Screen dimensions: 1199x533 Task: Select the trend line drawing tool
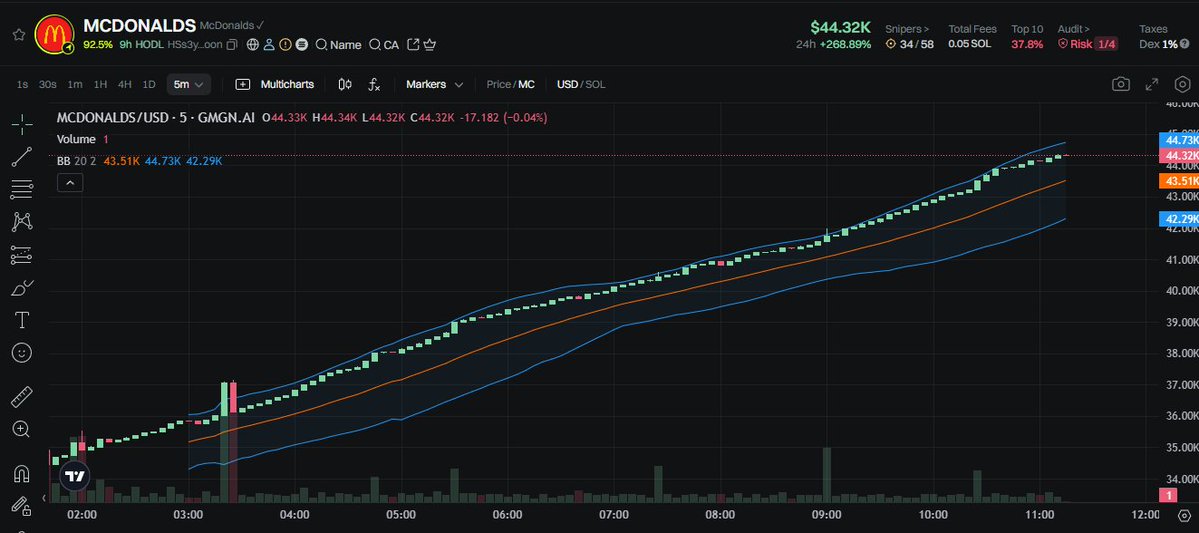pyautogui.click(x=21, y=157)
